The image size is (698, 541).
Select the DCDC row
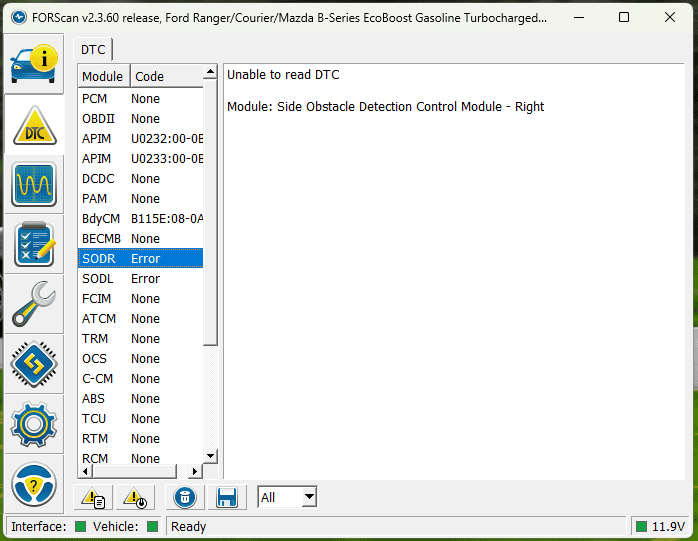pyautogui.click(x=141, y=179)
